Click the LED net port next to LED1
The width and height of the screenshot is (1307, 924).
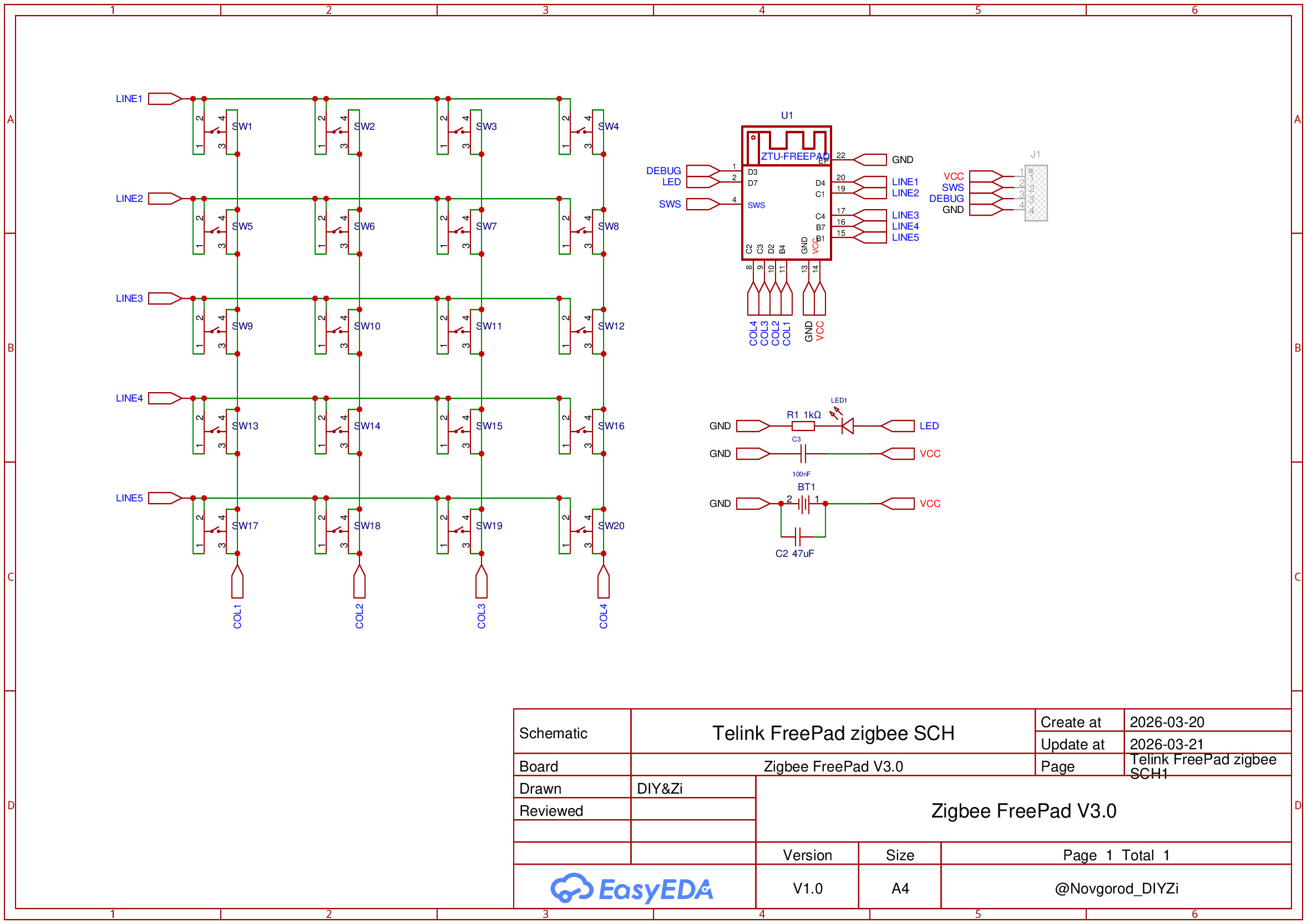pos(898,426)
